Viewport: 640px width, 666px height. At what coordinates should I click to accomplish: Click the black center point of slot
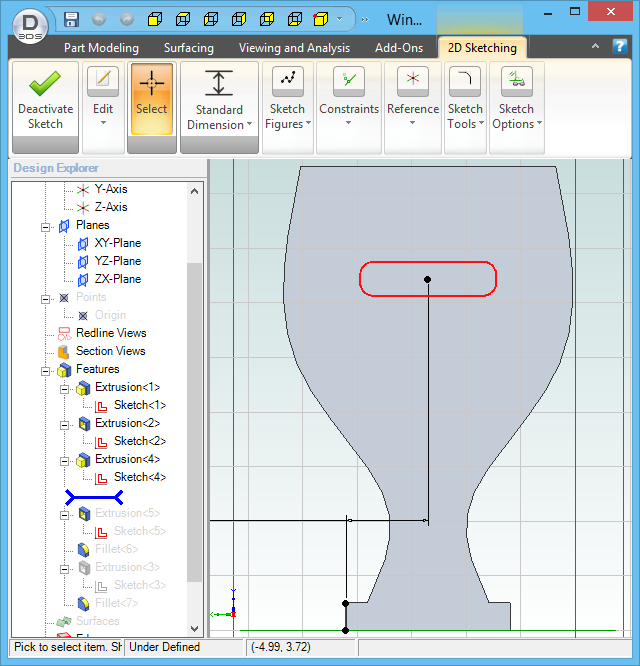tap(427, 279)
